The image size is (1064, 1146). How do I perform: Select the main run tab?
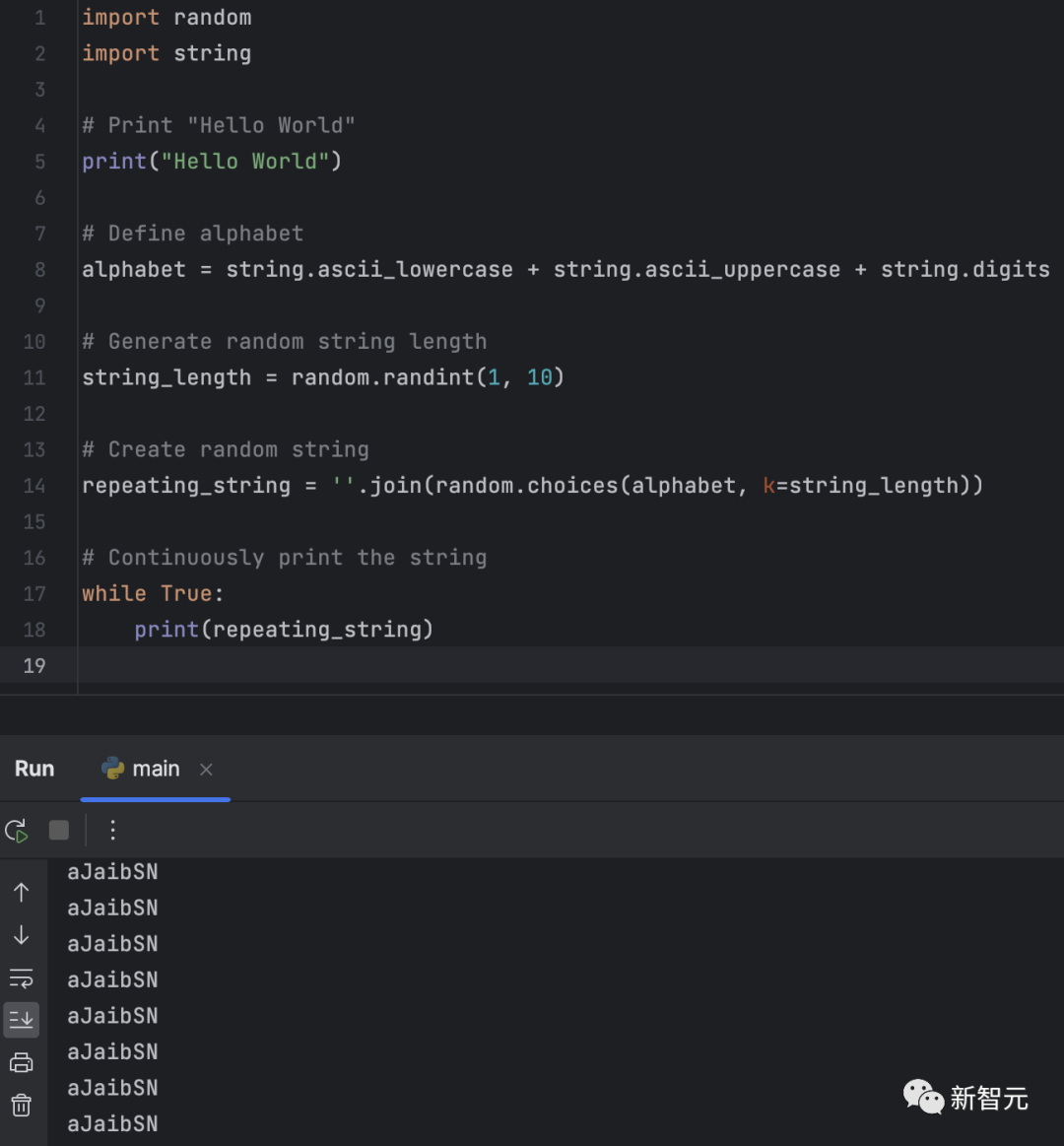click(156, 770)
